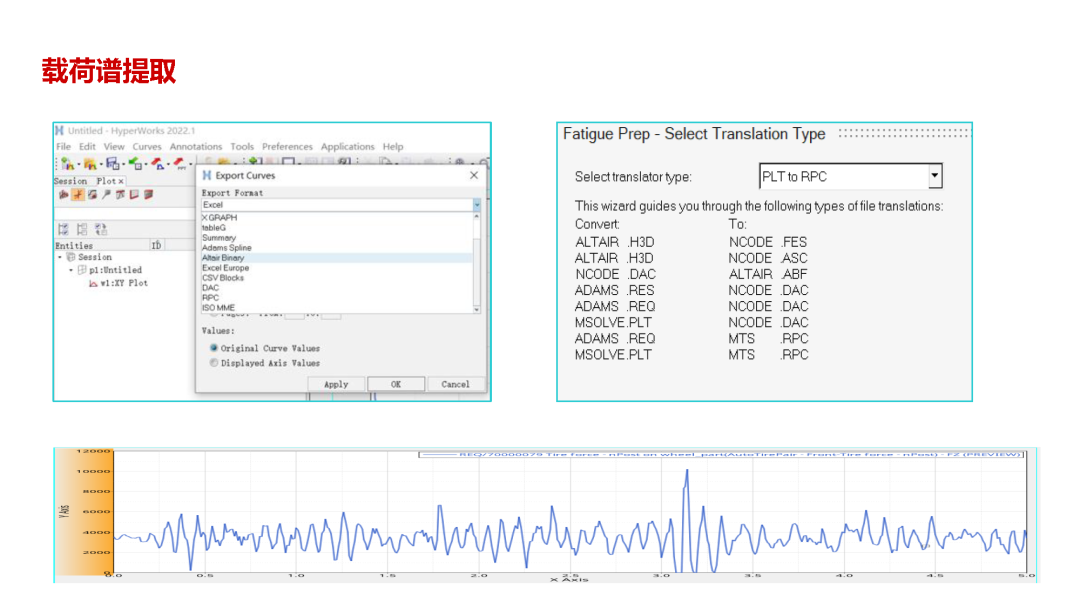Click the Save Session toolbar icon
Image resolution: width=1080 pixels, height=608 pixels.
click(113, 164)
